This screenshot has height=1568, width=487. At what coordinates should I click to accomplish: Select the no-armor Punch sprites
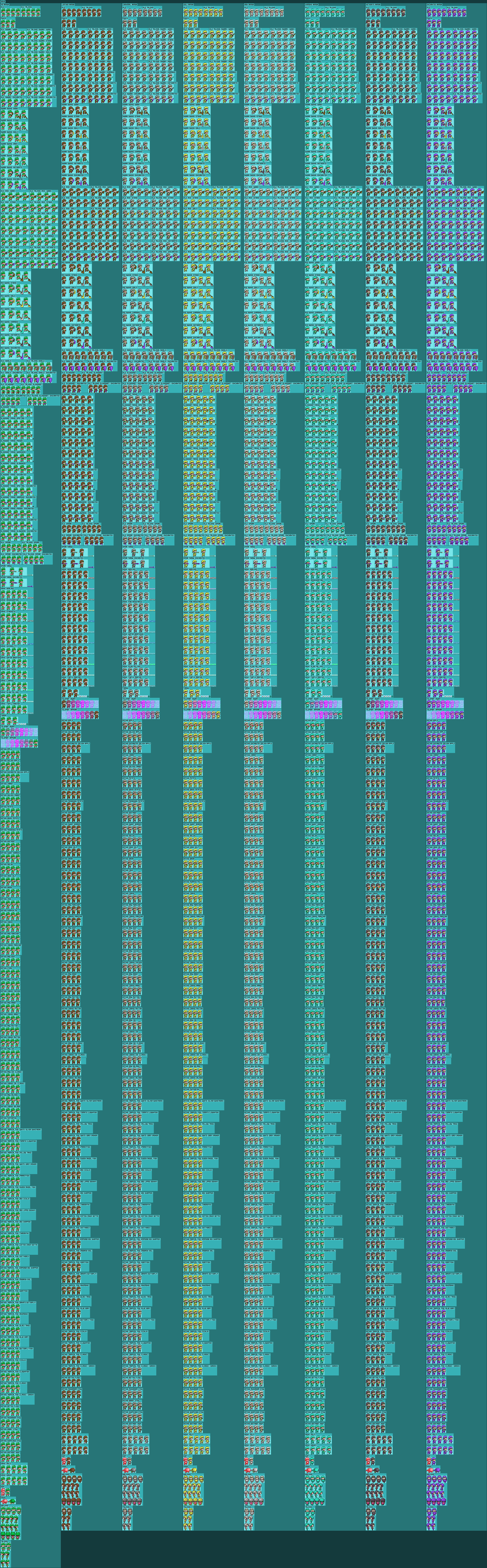[x=8, y=24]
